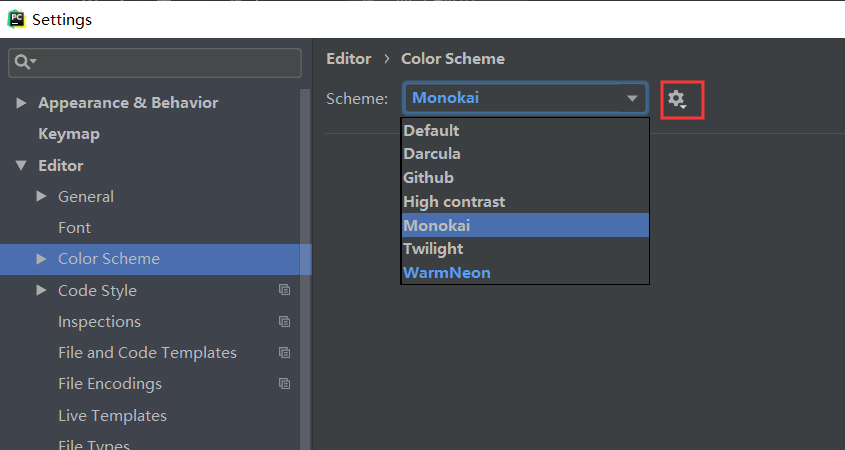
Task: Click the Editor breadcrumb link
Action: [349, 59]
